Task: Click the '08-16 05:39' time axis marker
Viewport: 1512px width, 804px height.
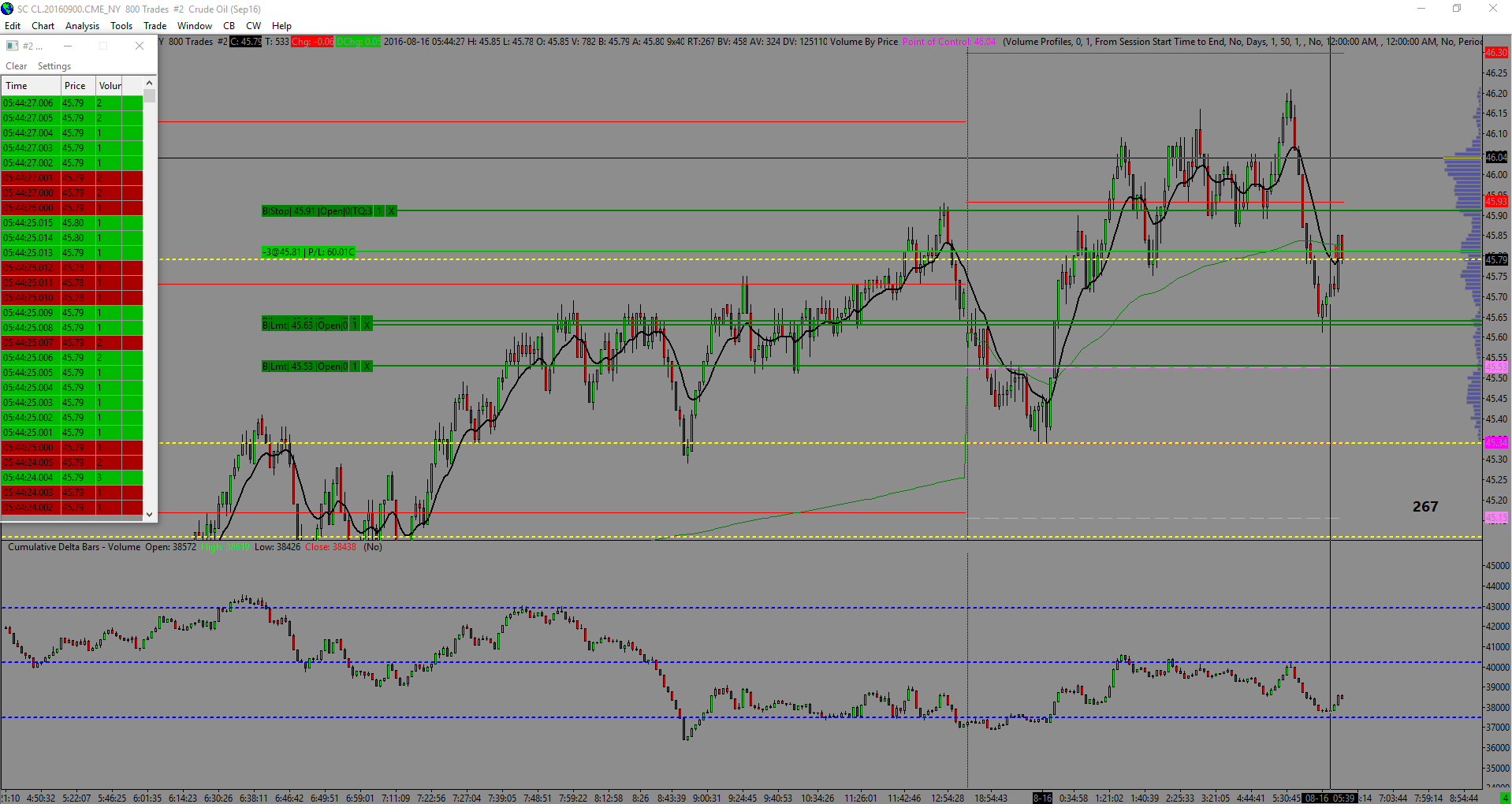Action: pyautogui.click(x=1330, y=798)
